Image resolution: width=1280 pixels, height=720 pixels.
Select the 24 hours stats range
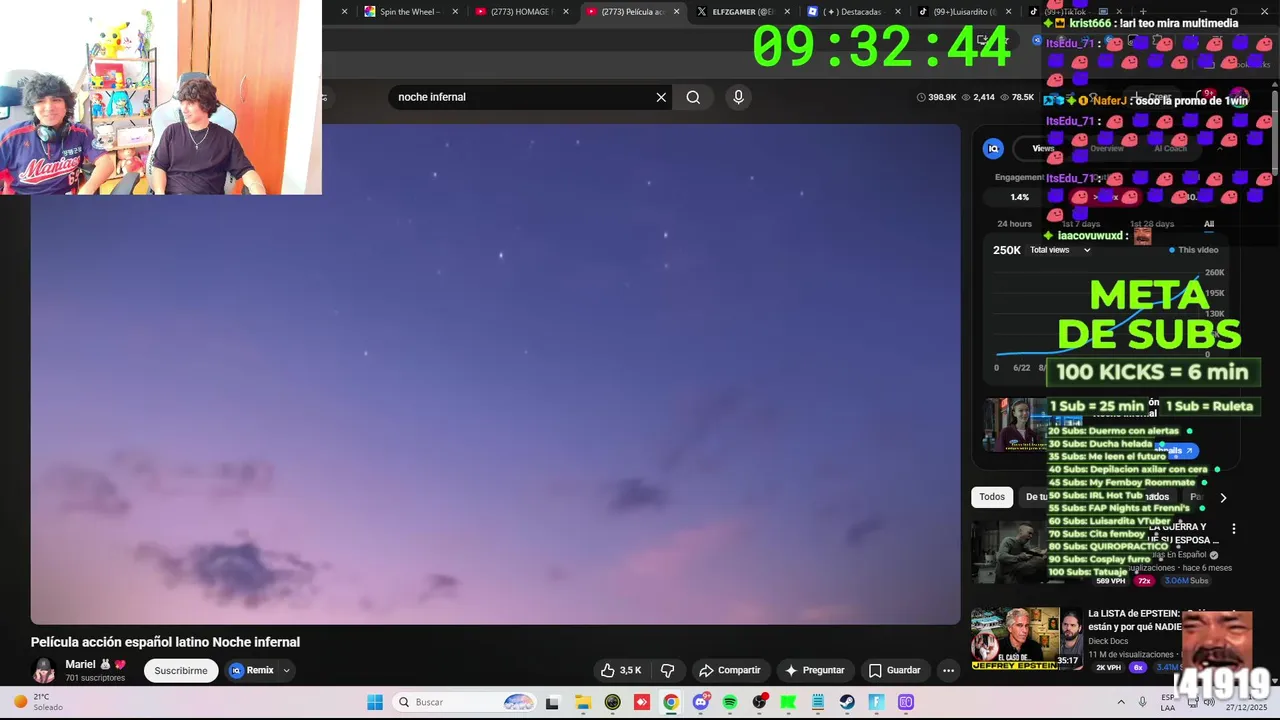[1014, 224]
